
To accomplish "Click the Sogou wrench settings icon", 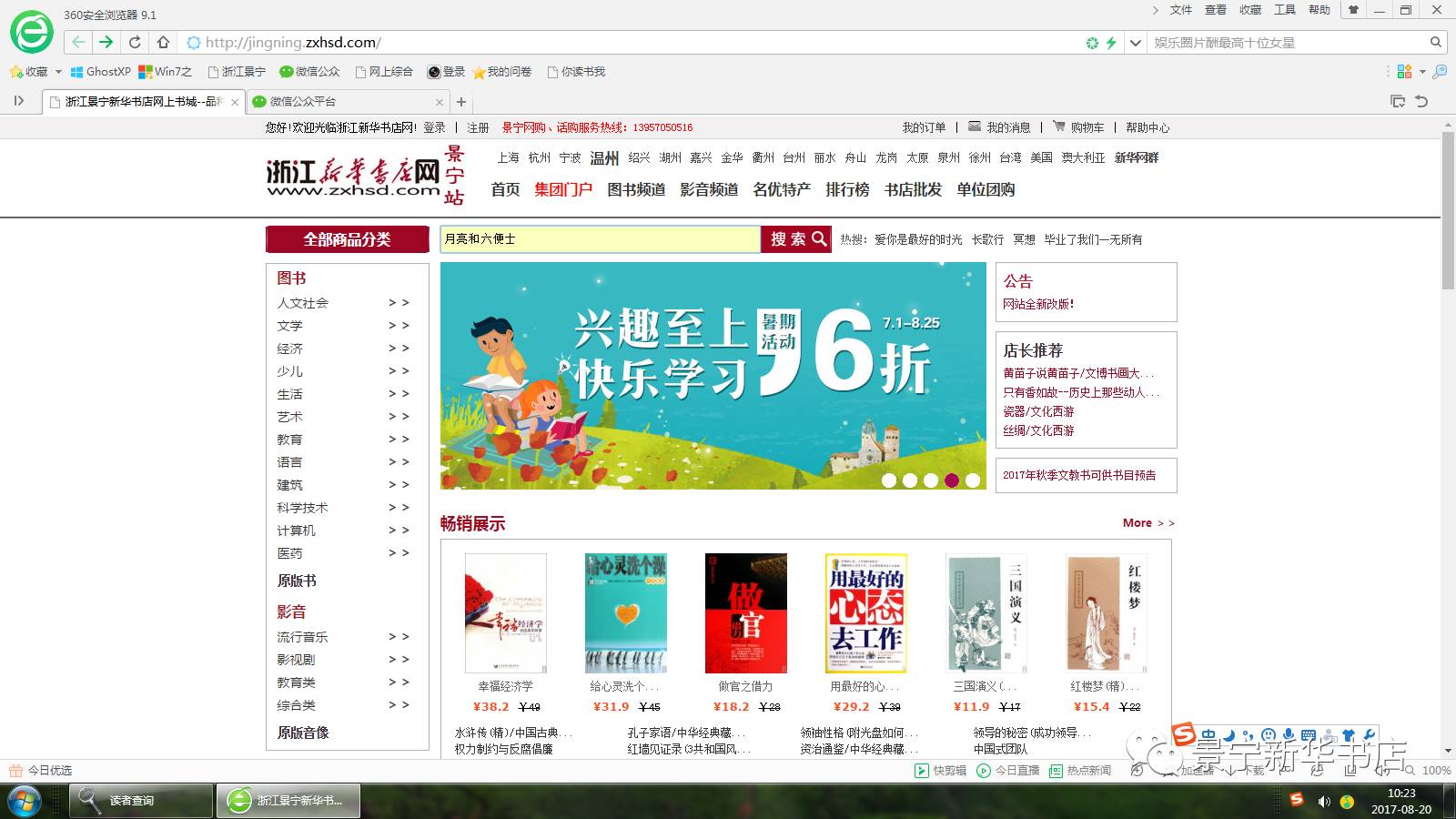I will coord(1368,735).
